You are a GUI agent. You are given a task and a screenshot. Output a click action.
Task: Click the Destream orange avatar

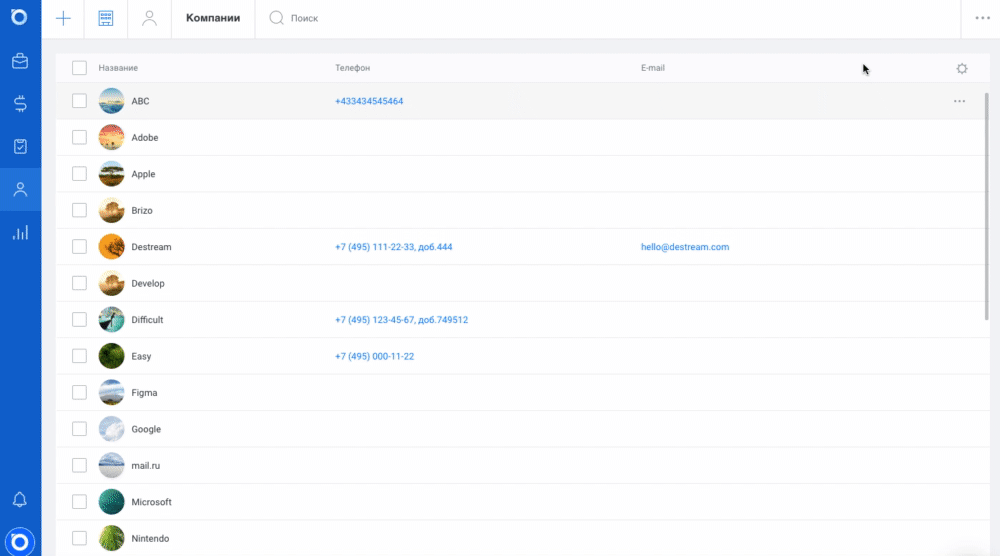pyautogui.click(x=112, y=247)
